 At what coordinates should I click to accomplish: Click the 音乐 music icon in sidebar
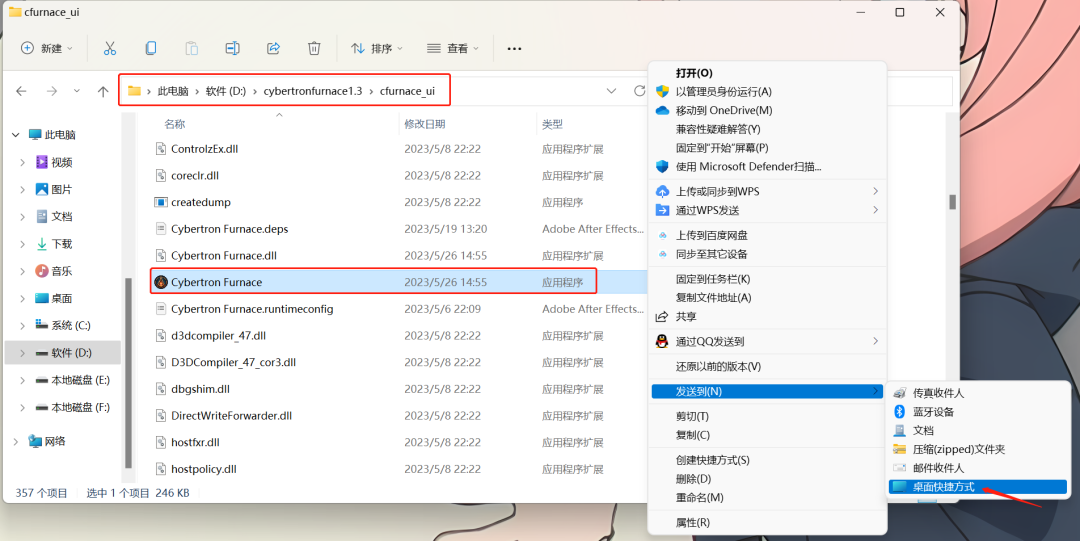(x=41, y=271)
